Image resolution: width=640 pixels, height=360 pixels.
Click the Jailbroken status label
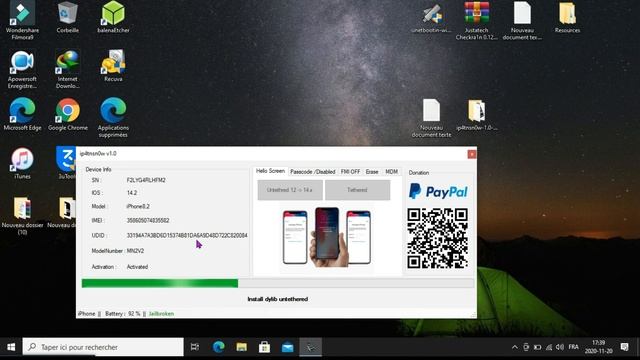tap(161, 314)
